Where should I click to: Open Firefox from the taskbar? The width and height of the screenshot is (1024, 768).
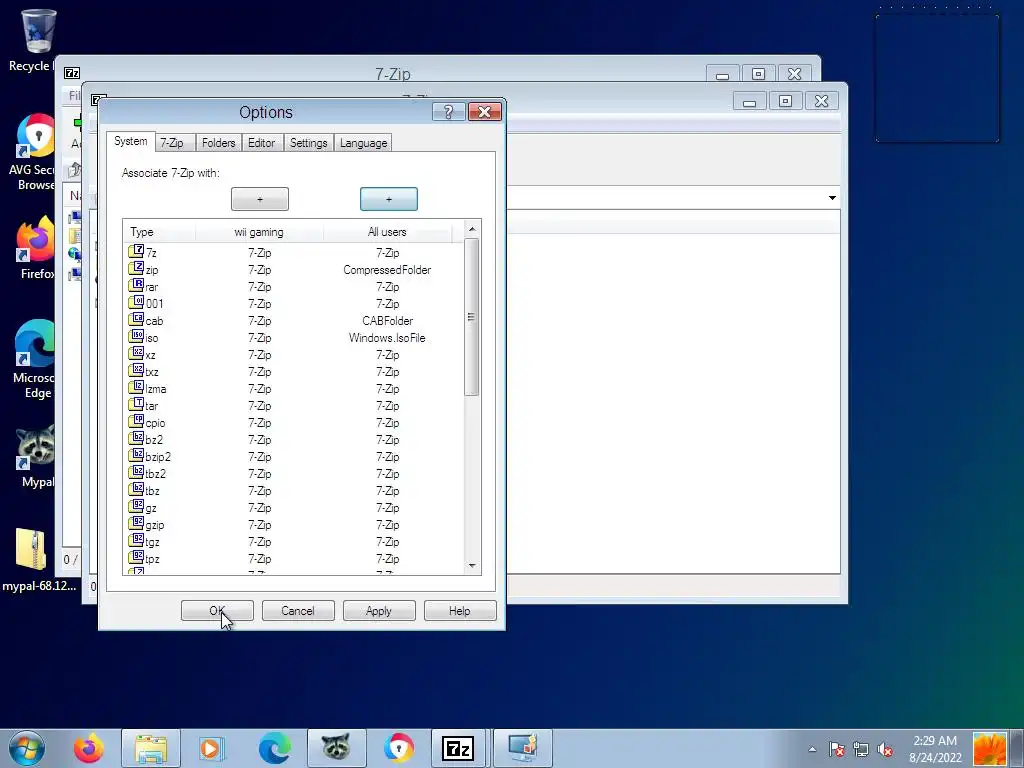click(x=89, y=748)
